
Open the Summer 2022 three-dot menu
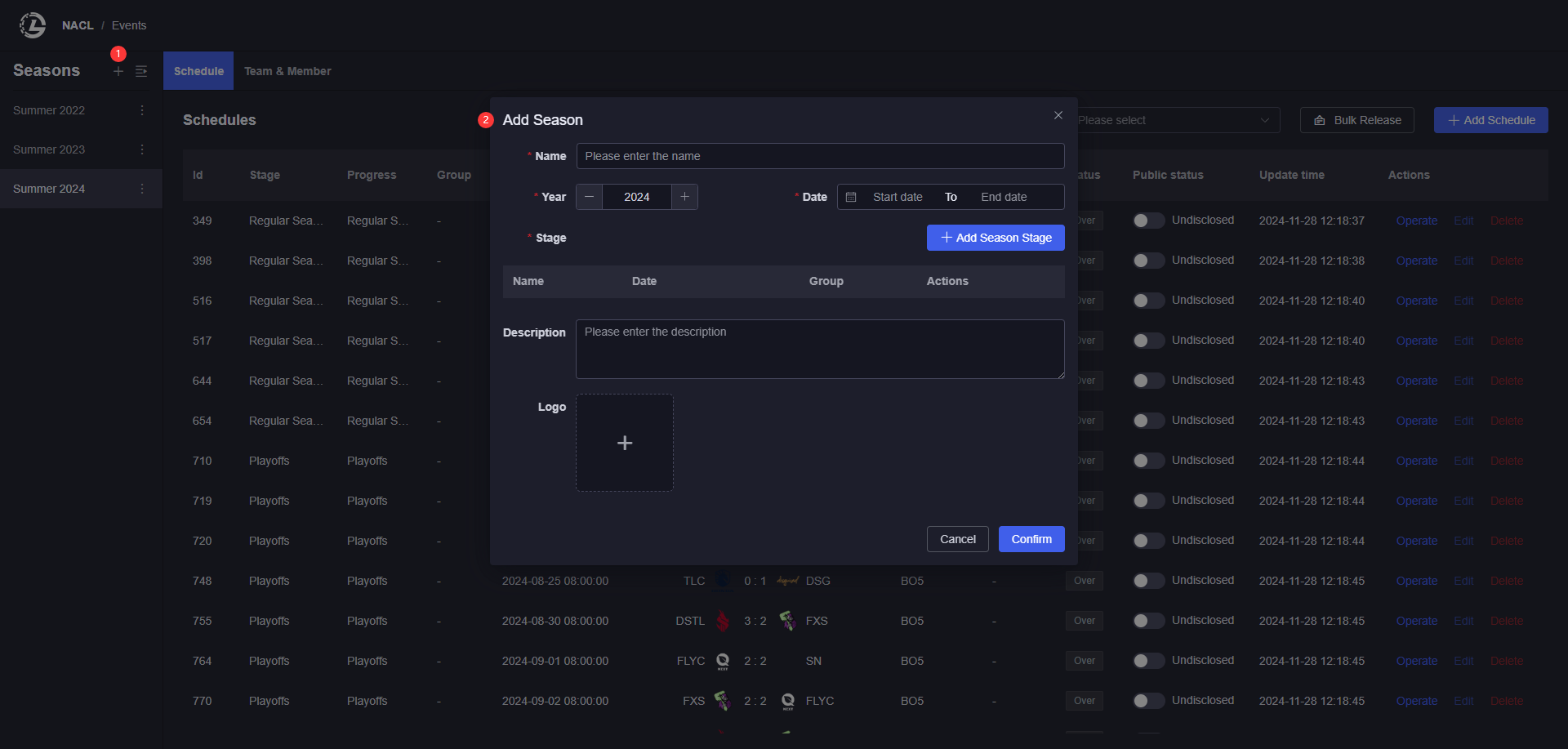(142, 110)
